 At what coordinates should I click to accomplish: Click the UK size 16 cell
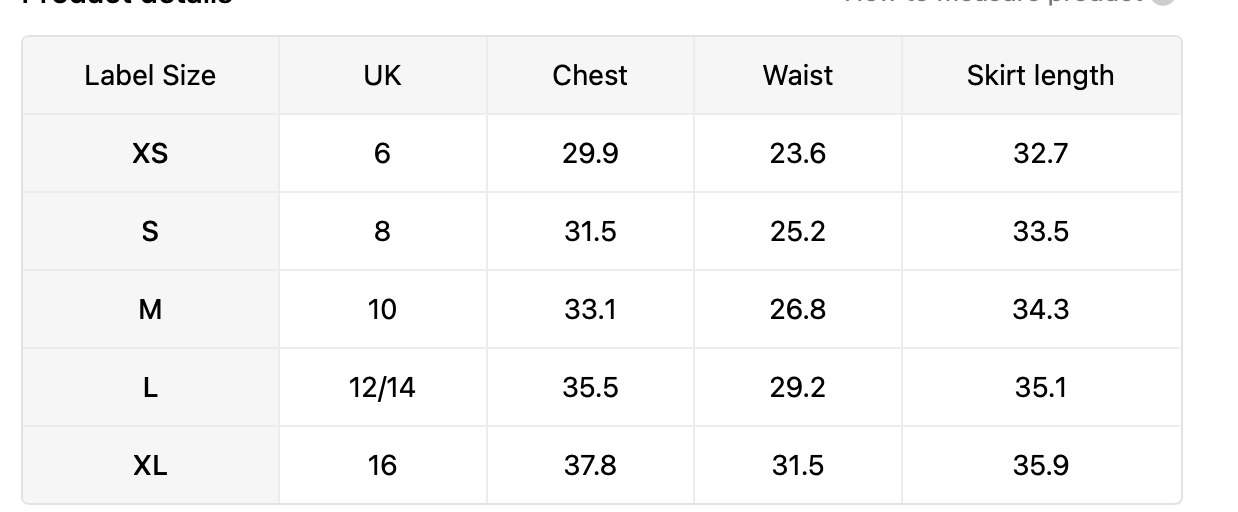(x=383, y=465)
